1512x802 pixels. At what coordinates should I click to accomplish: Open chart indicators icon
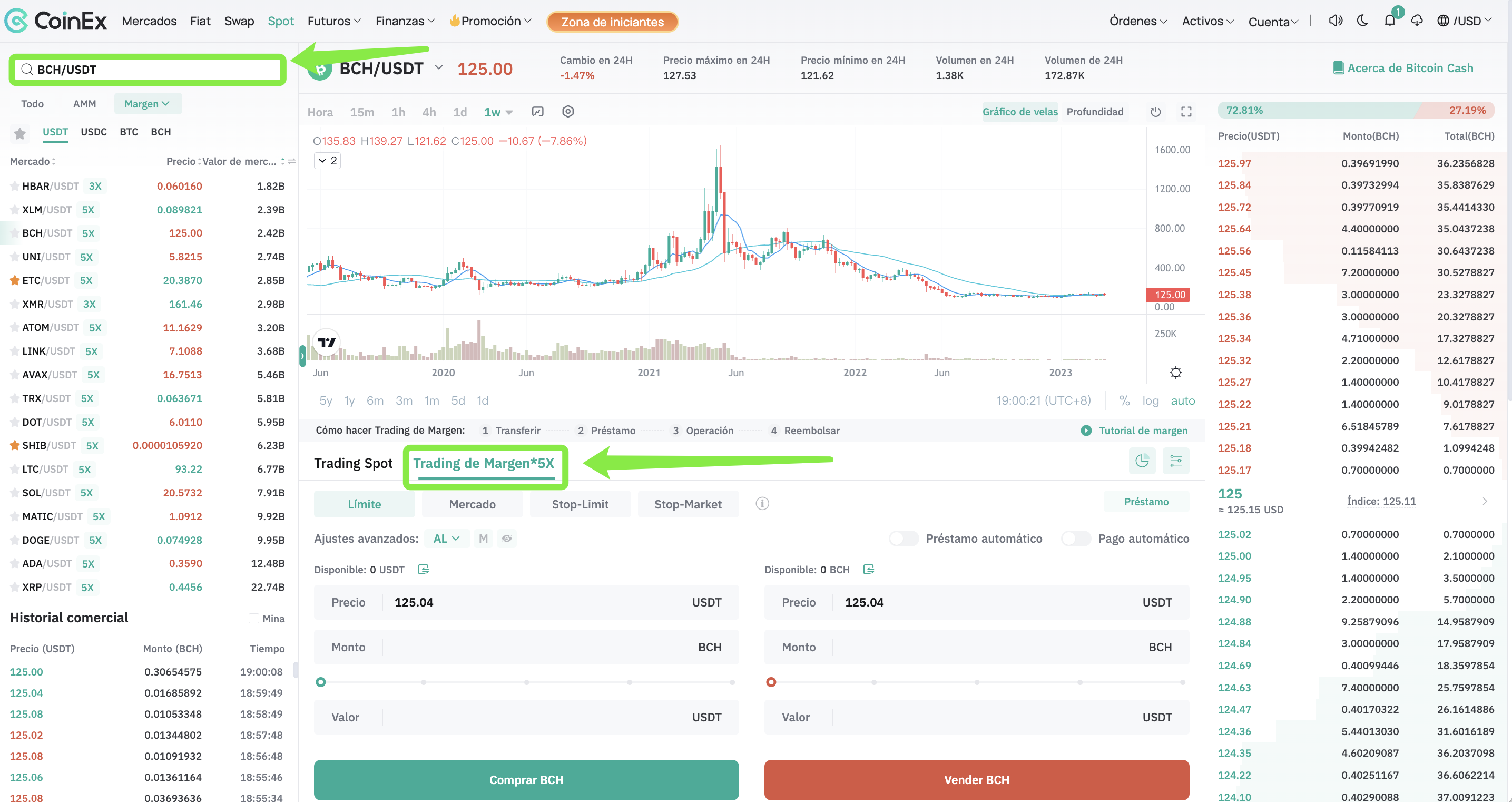pyautogui.click(x=537, y=112)
